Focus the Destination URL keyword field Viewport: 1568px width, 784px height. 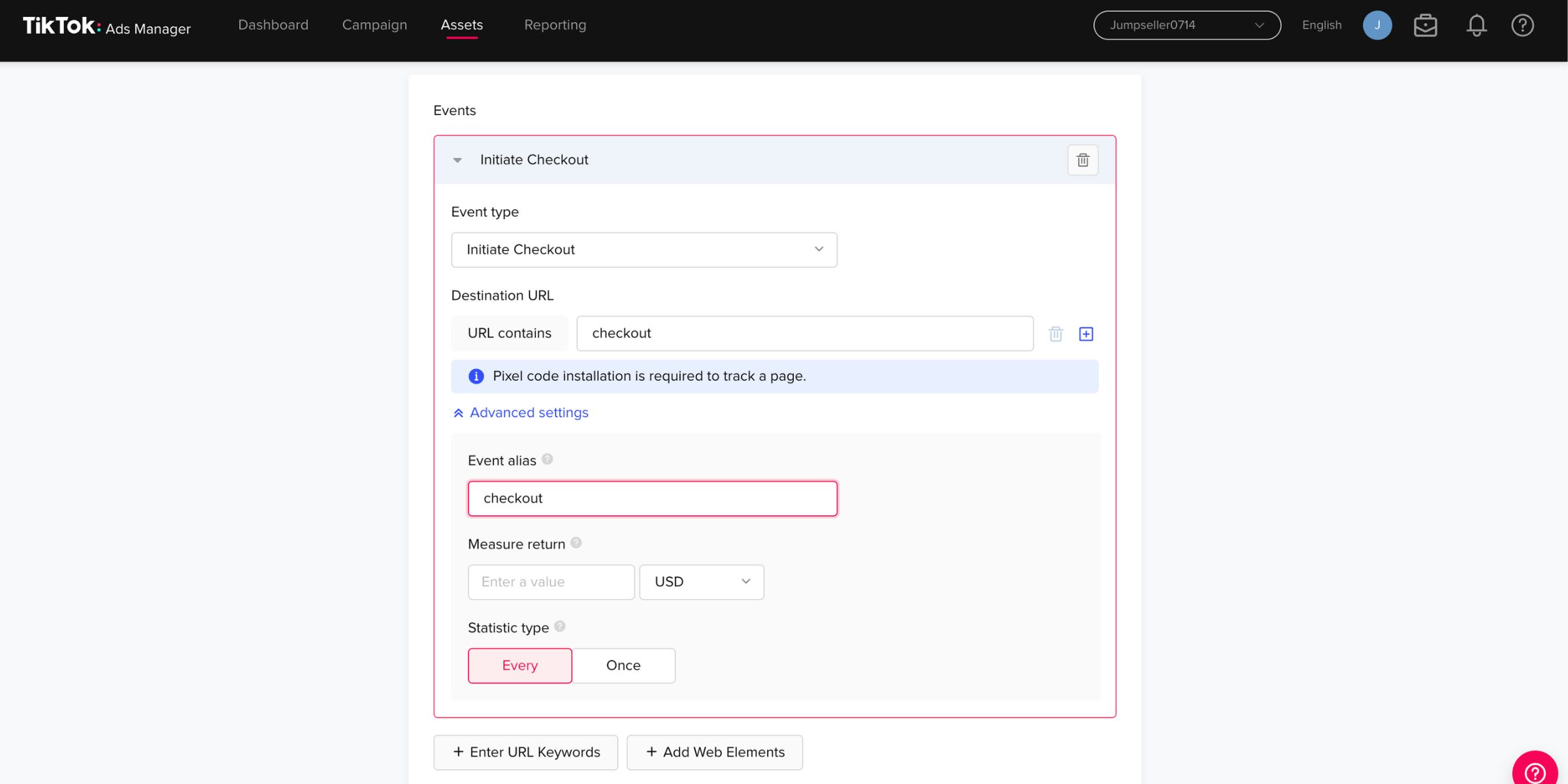coord(805,333)
